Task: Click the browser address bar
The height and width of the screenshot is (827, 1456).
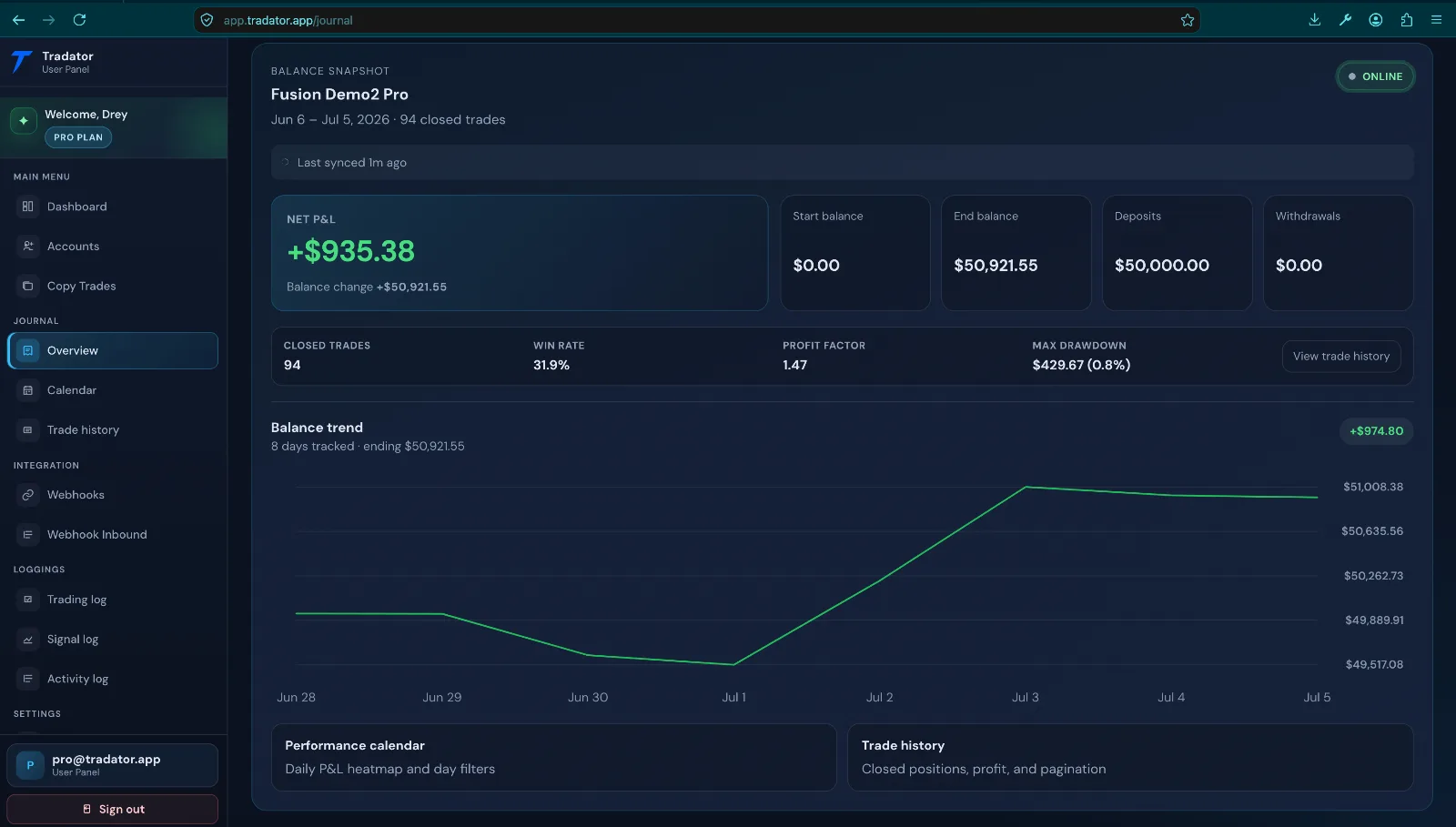Action: (696, 20)
